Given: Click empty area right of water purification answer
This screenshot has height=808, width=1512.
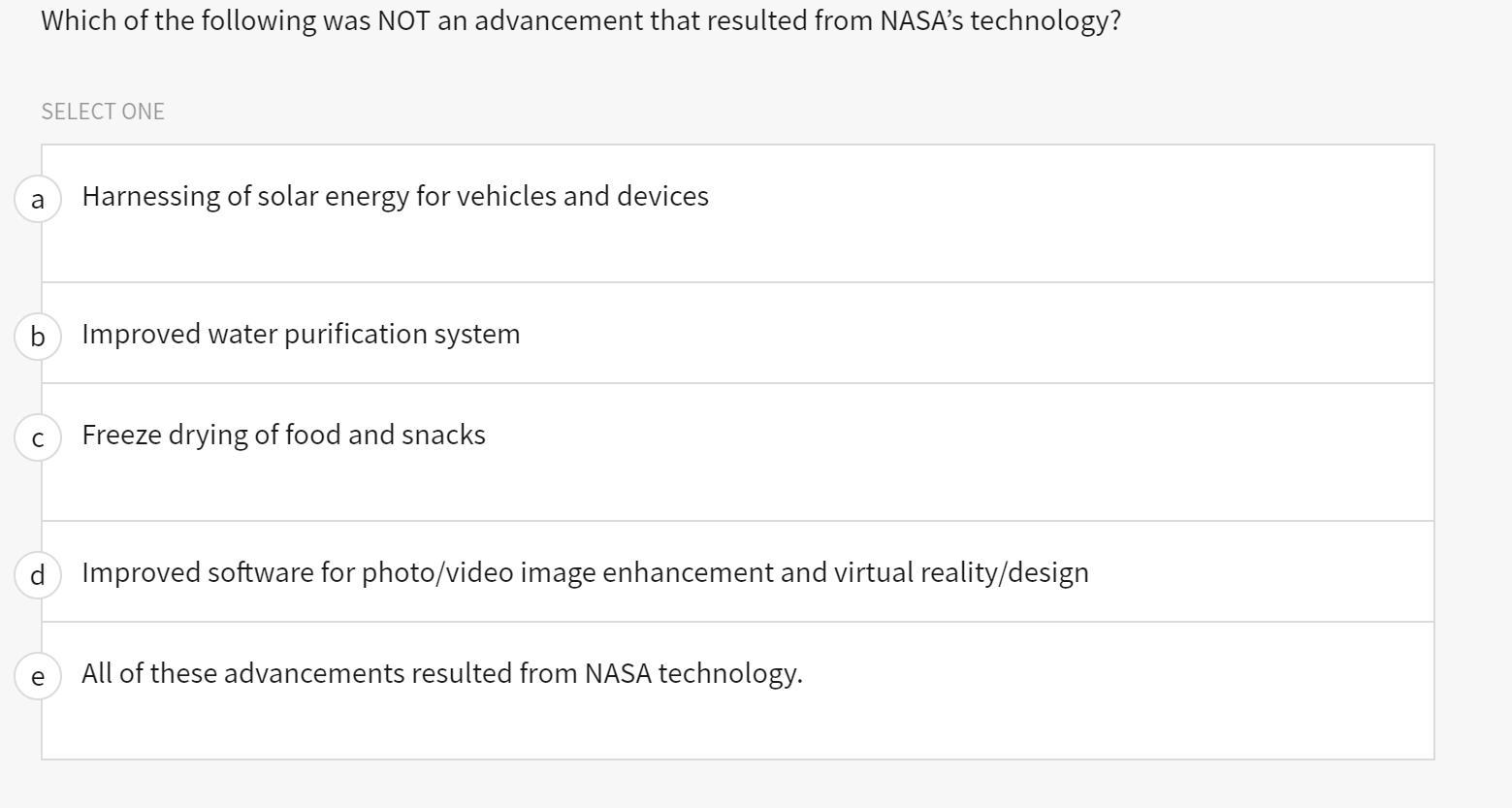Looking at the screenshot, I should (x=970, y=334).
